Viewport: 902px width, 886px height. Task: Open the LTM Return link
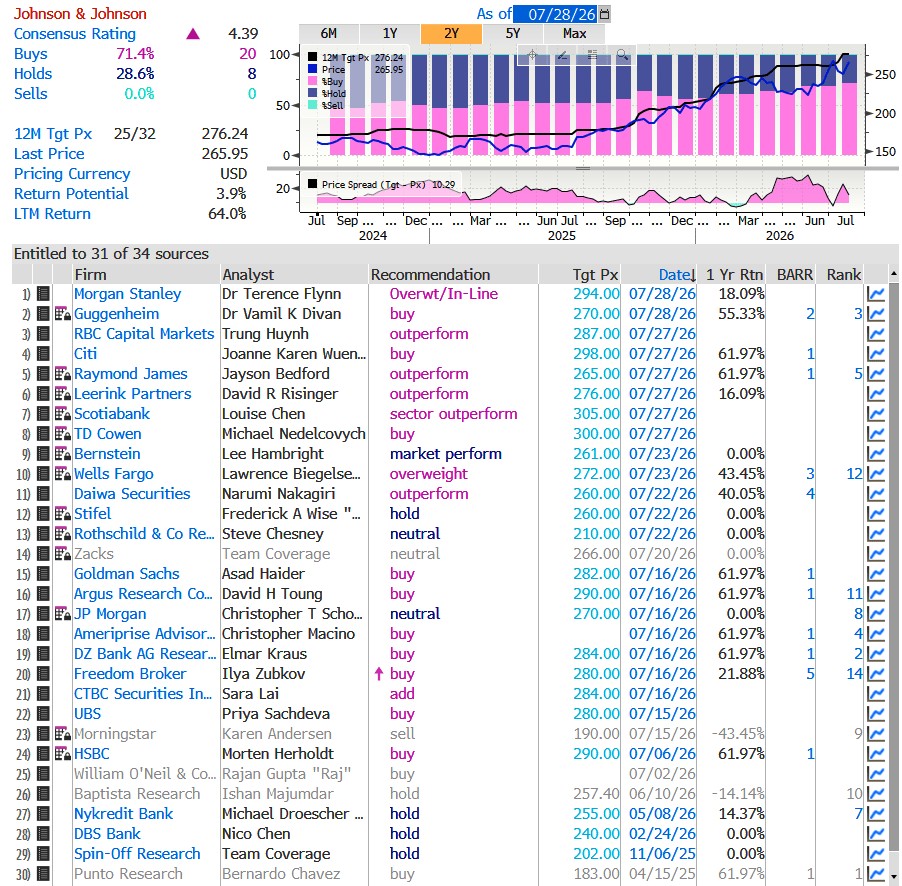point(52,214)
